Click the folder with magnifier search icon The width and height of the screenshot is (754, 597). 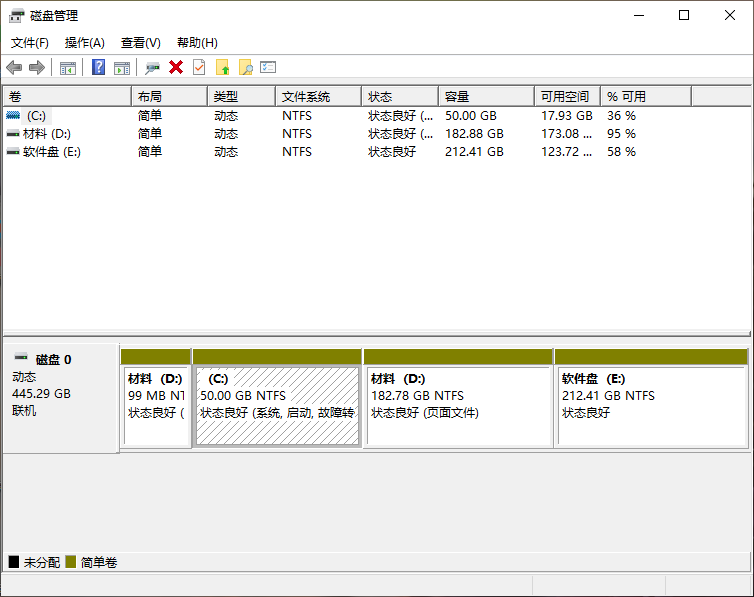coord(245,67)
